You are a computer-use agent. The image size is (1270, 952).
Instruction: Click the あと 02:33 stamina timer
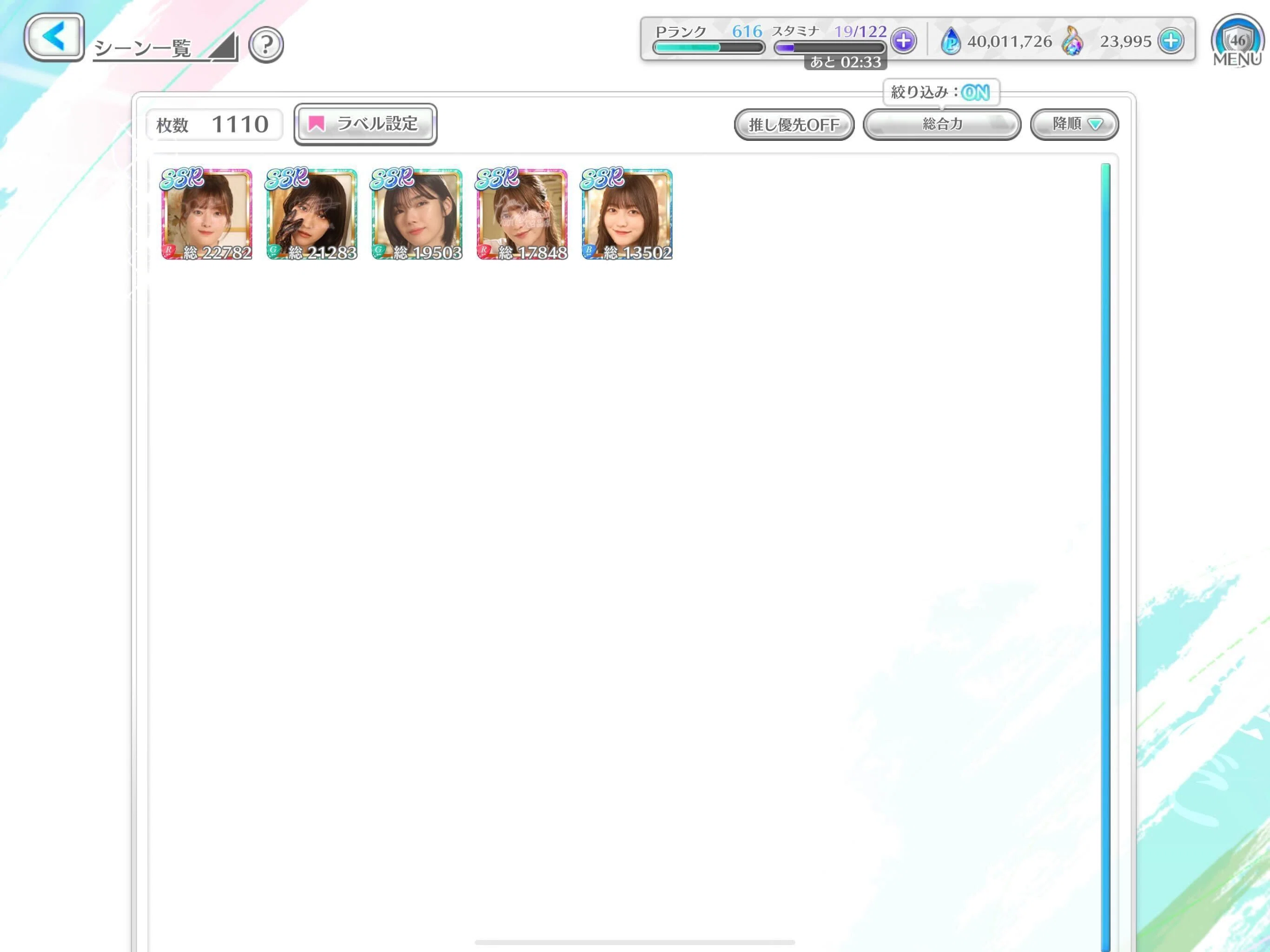(x=845, y=62)
